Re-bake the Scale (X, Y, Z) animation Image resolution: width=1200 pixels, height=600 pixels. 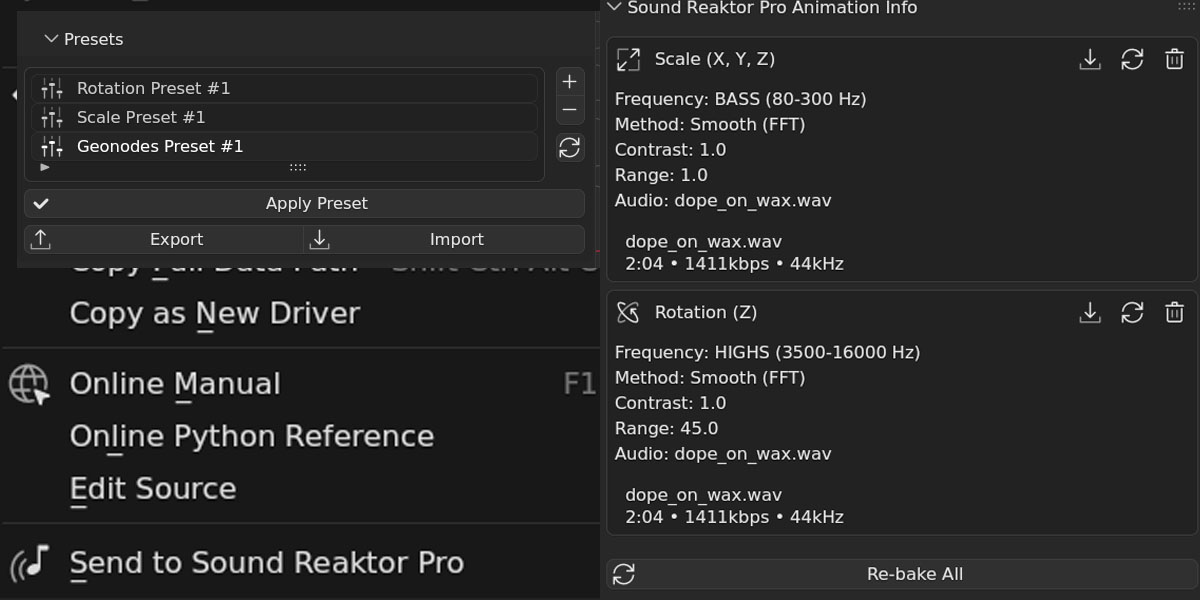[1132, 60]
